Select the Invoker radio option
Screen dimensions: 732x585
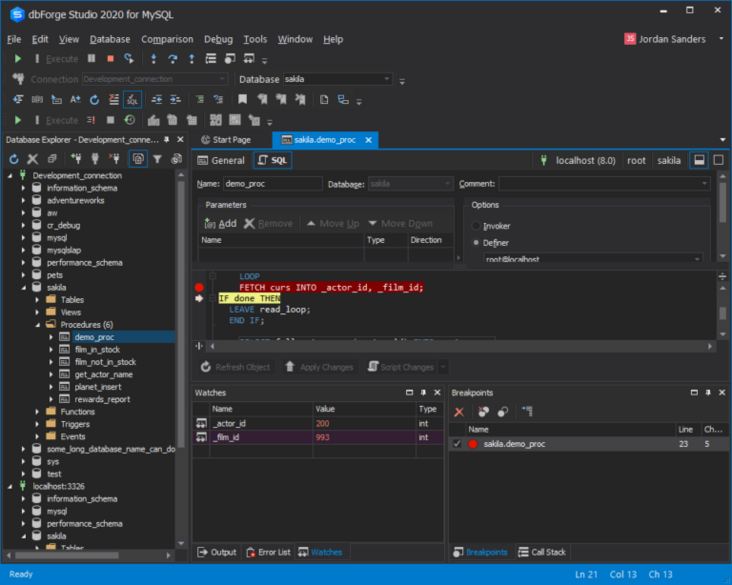pos(475,226)
